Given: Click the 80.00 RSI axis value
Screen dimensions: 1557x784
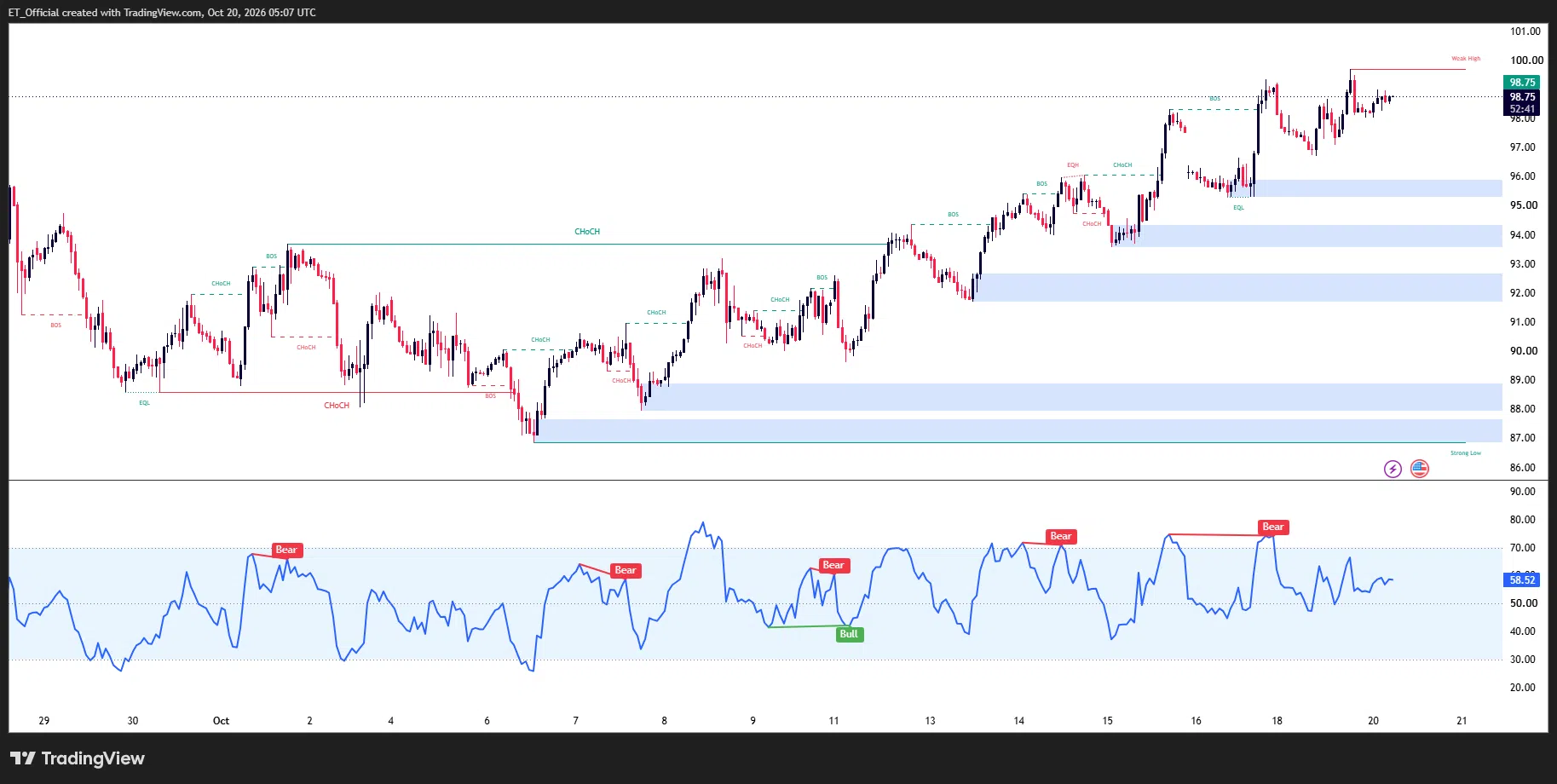Looking at the screenshot, I should pyautogui.click(x=1523, y=520).
